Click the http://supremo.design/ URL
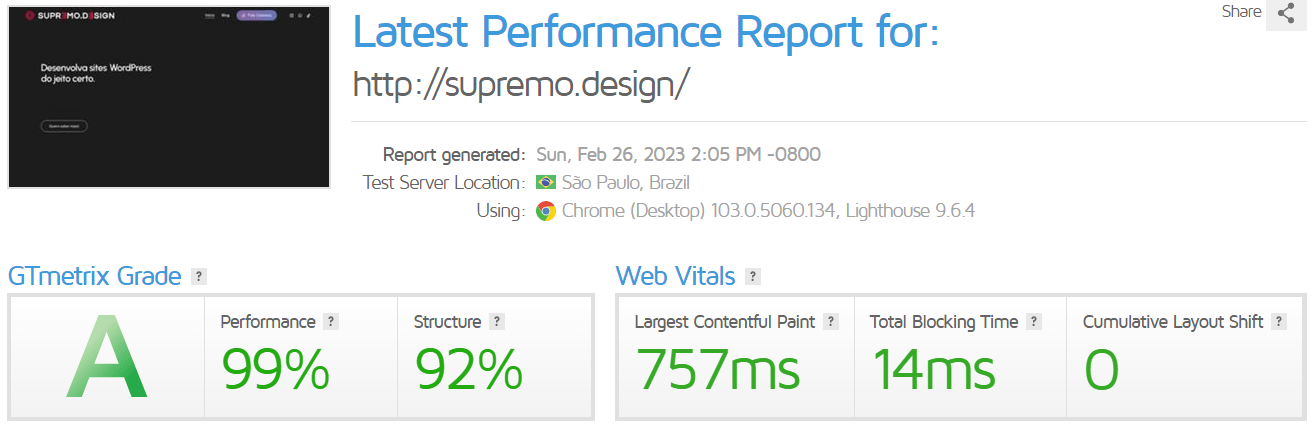Image resolution: width=1315 pixels, height=429 pixels. [x=521, y=85]
